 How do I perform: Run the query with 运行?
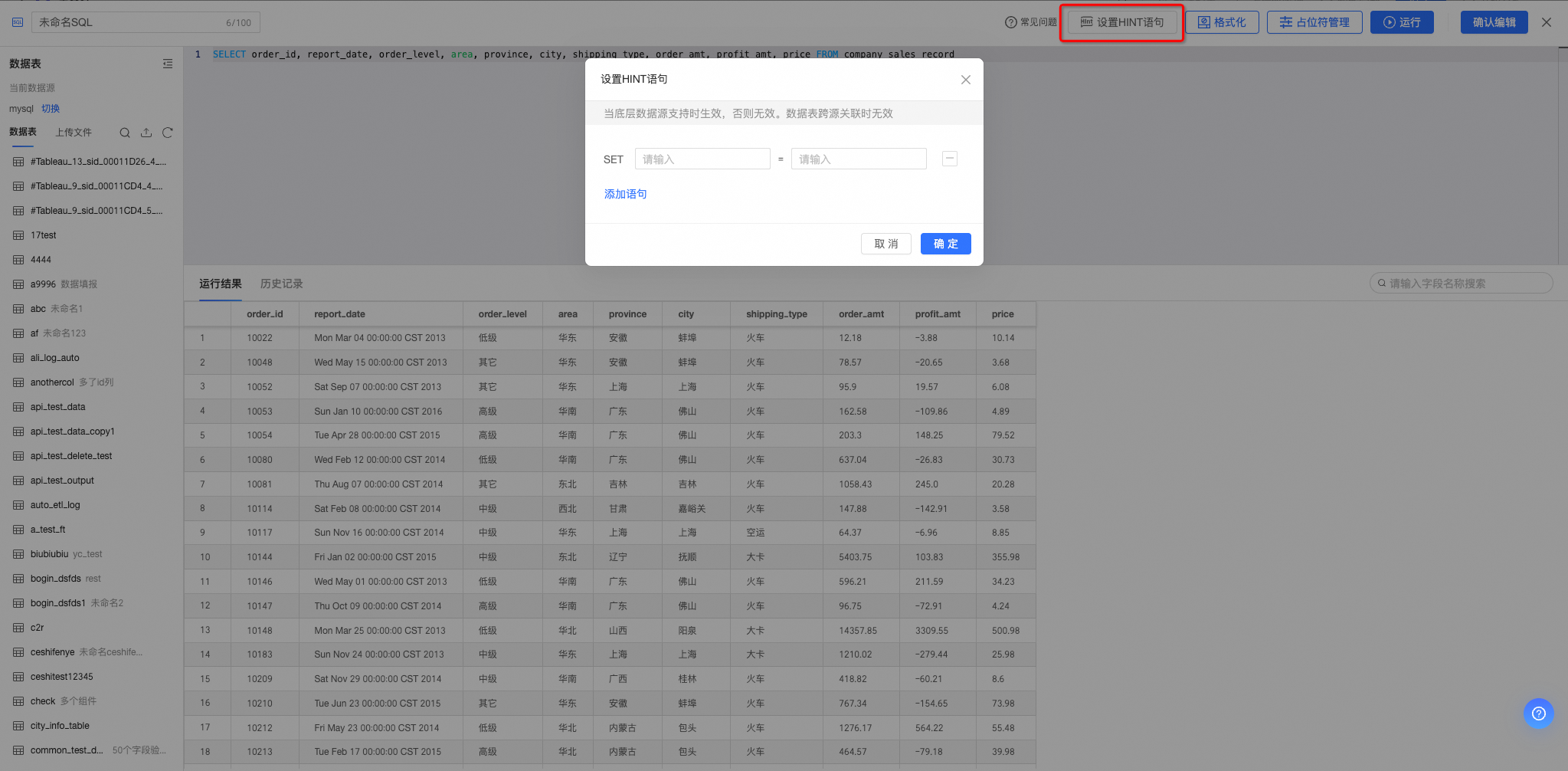(1402, 22)
